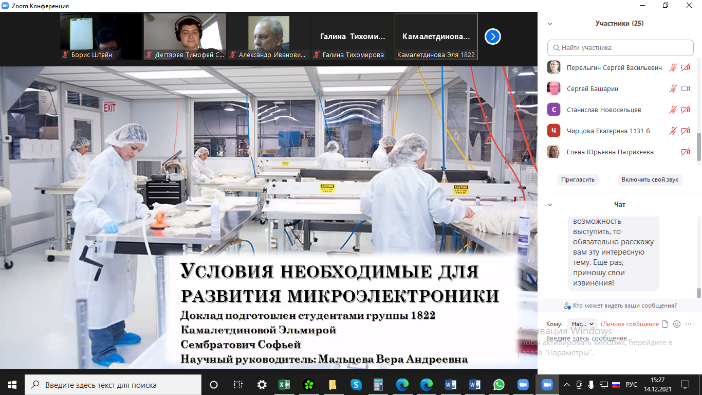Toggle video icon for Сергей Башарин

point(685,89)
